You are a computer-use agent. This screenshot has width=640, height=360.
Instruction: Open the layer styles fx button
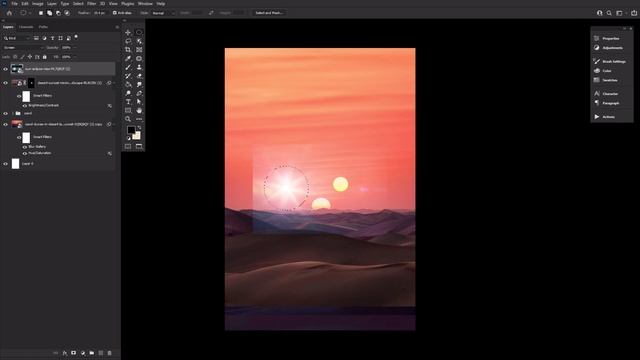pyautogui.click(x=64, y=353)
